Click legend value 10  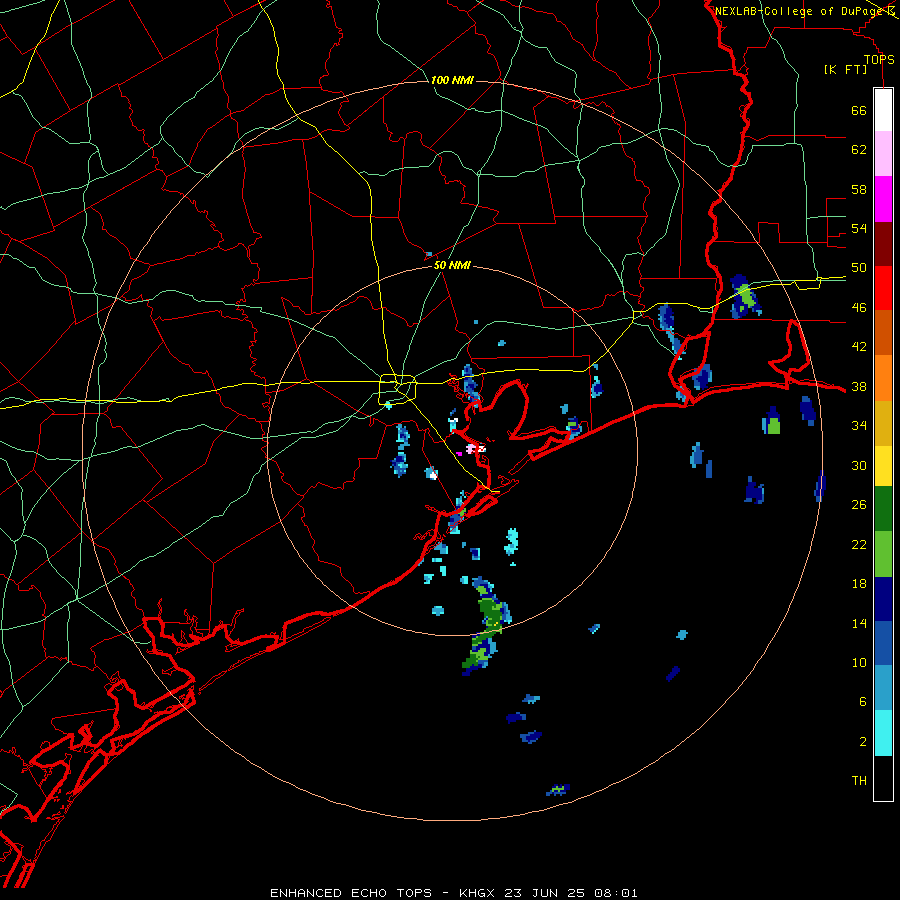point(859,663)
